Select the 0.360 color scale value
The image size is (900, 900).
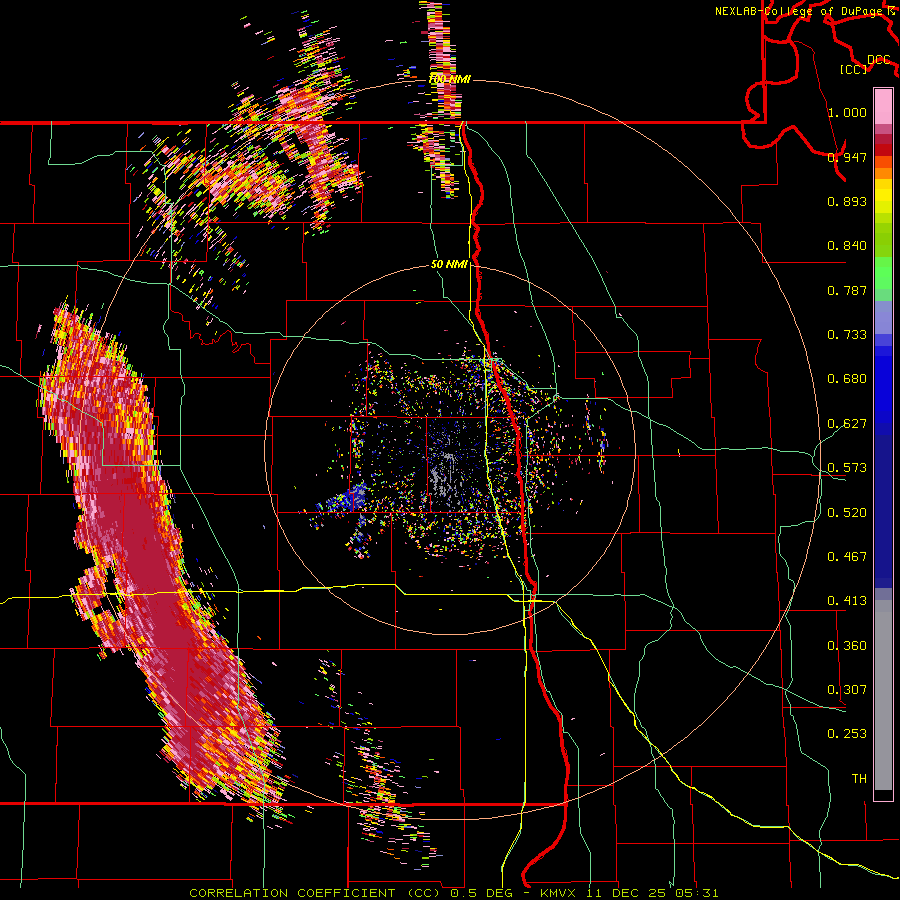pos(847,646)
